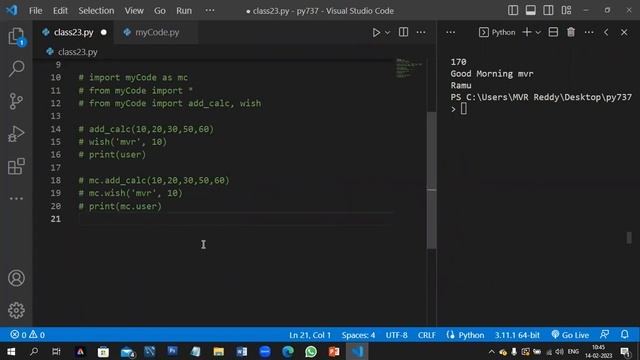Screen dimensions: 640x360
Task: Open Microsoft Edge from taskbar
Action: point(288,351)
